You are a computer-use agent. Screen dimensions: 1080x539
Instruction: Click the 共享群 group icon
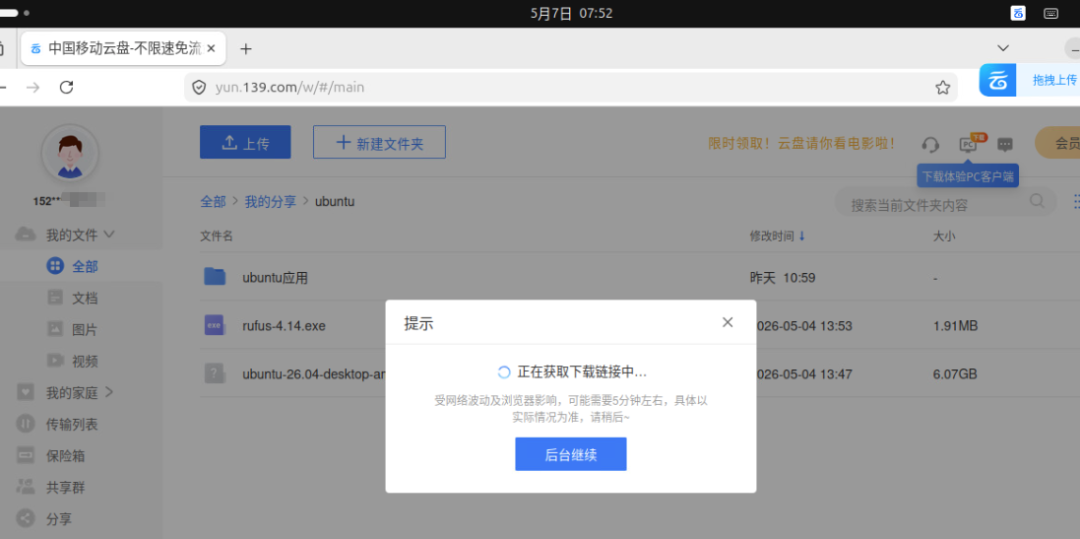point(25,487)
